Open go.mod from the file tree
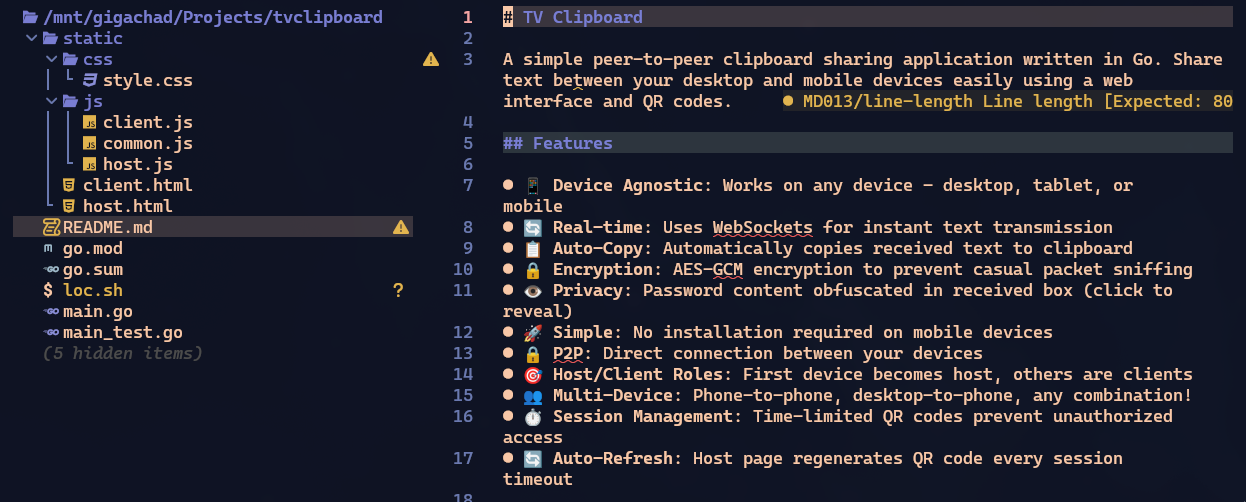 pos(92,248)
